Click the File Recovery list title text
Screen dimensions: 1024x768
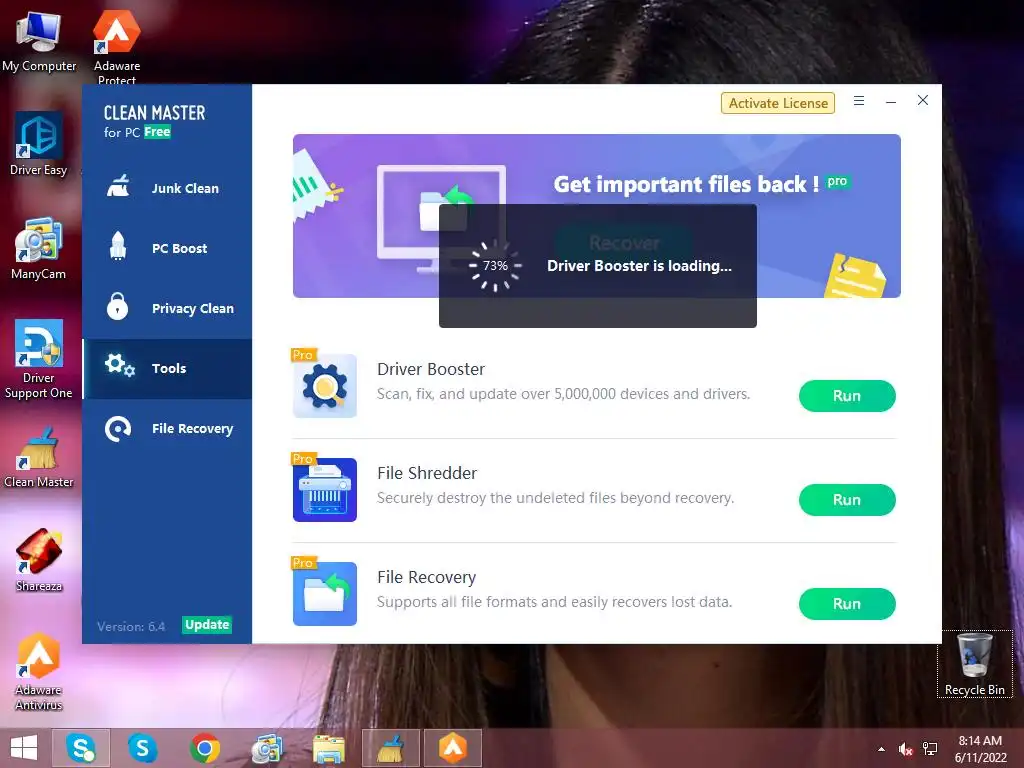pyautogui.click(x=426, y=577)
